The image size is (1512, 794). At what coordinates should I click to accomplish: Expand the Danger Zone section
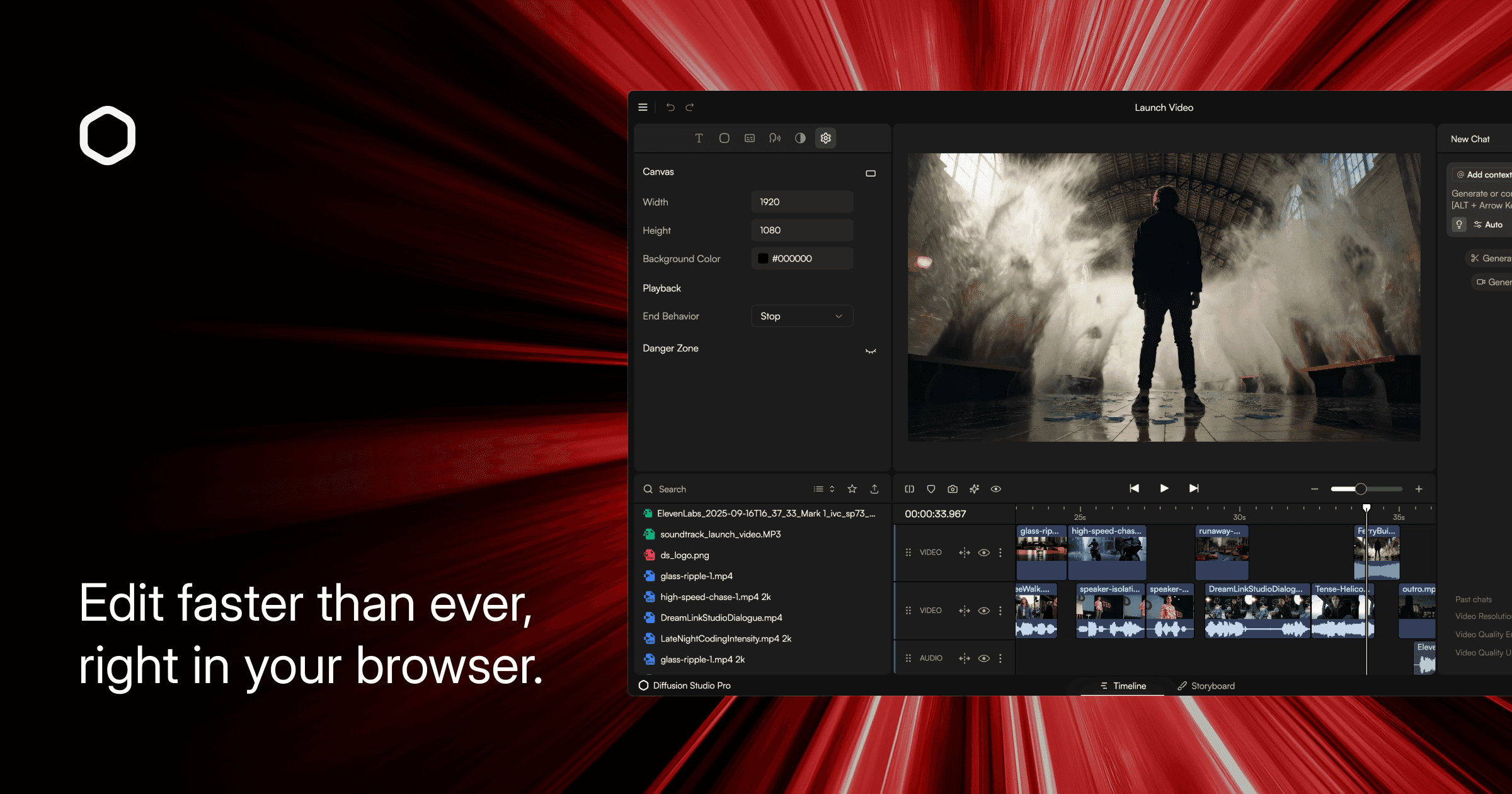tap(871, 351)
